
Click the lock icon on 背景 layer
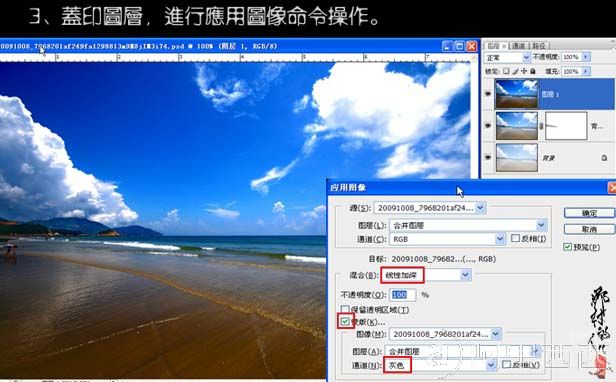click(604, 158)
